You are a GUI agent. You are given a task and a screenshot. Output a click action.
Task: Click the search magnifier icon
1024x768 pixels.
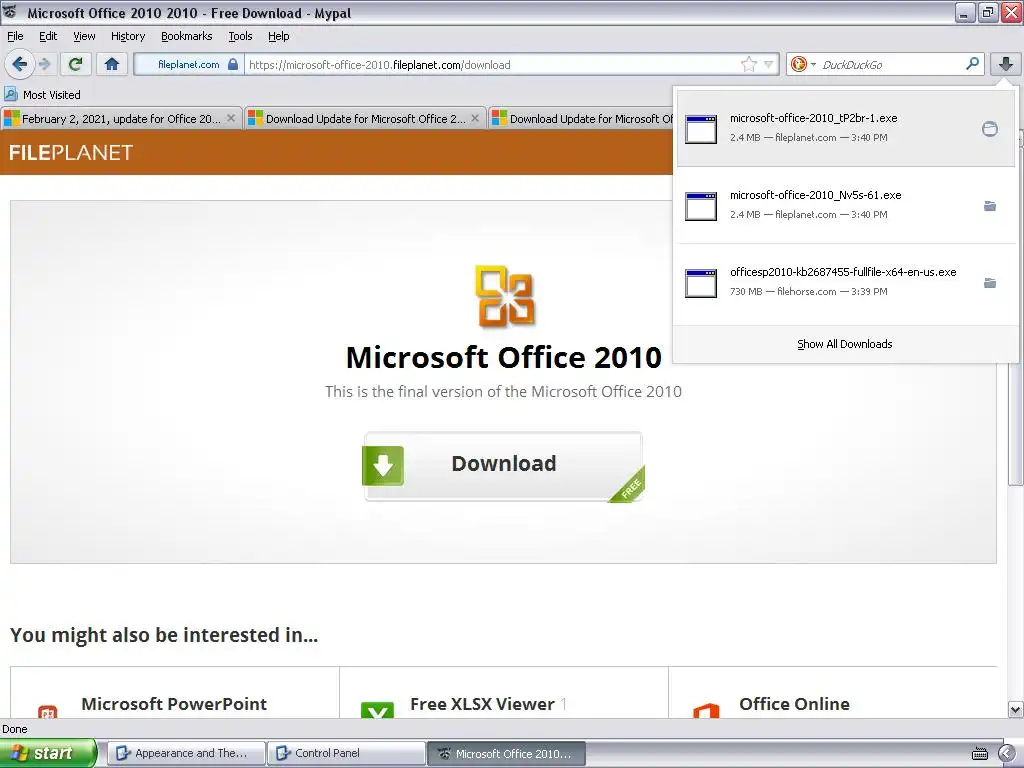click(x=972, y=64)
